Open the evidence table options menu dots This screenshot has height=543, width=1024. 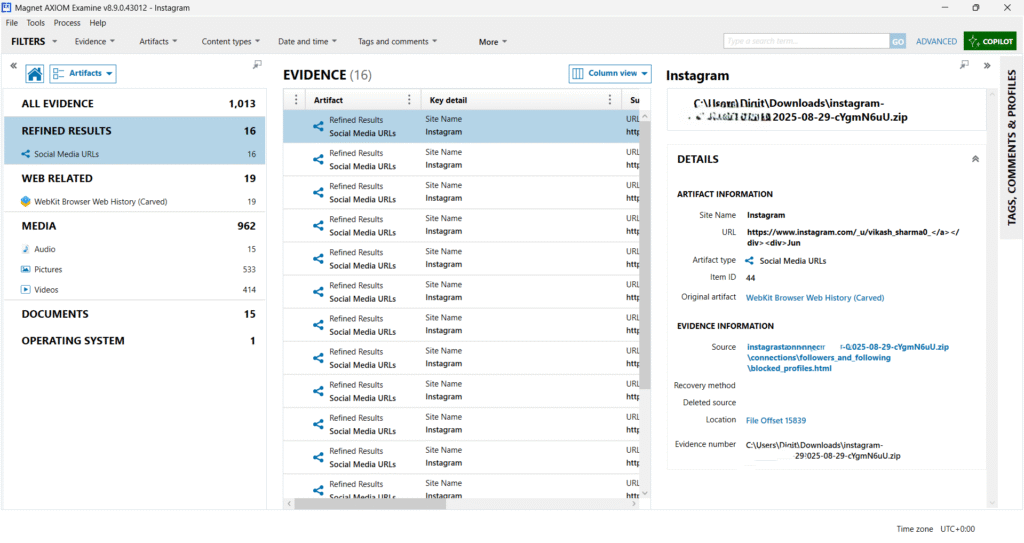pyautogui.click(x=296, y=99)
